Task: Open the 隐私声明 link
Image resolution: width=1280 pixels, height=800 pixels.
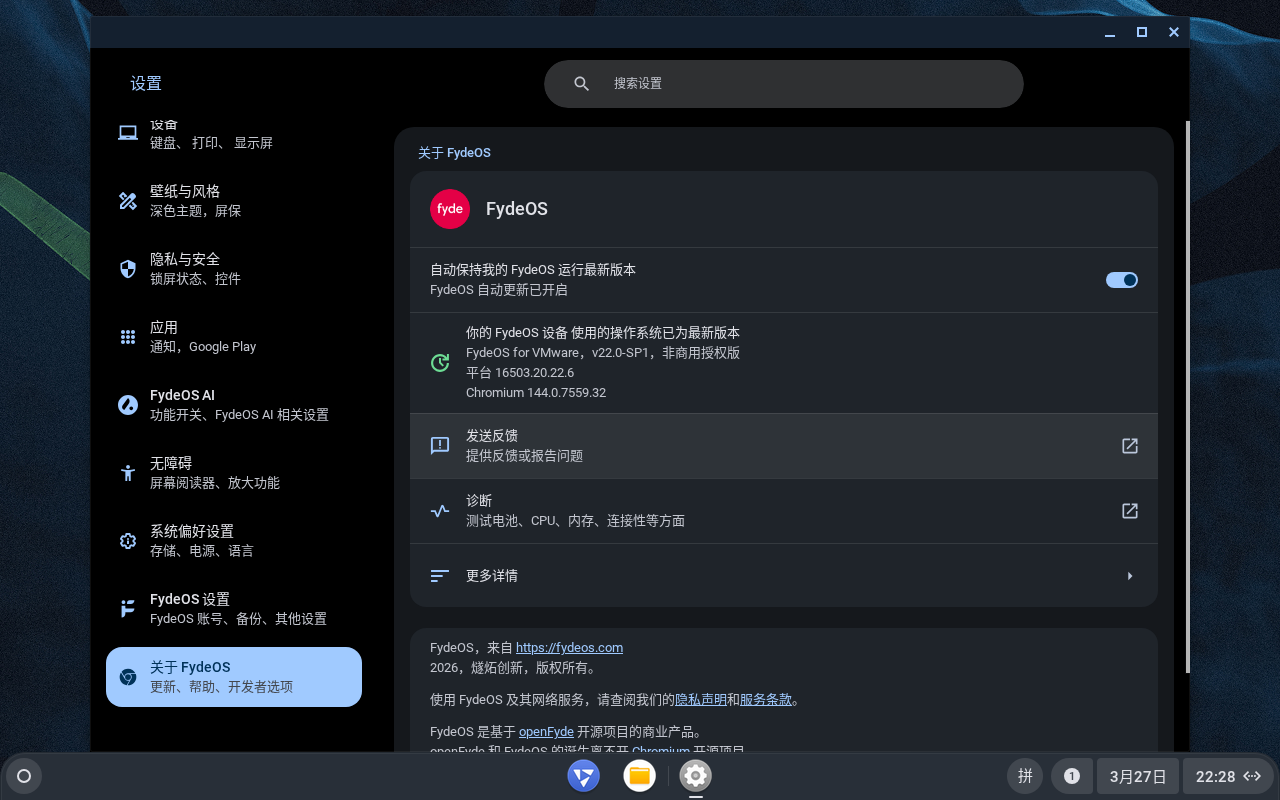Action: point(700,700)
